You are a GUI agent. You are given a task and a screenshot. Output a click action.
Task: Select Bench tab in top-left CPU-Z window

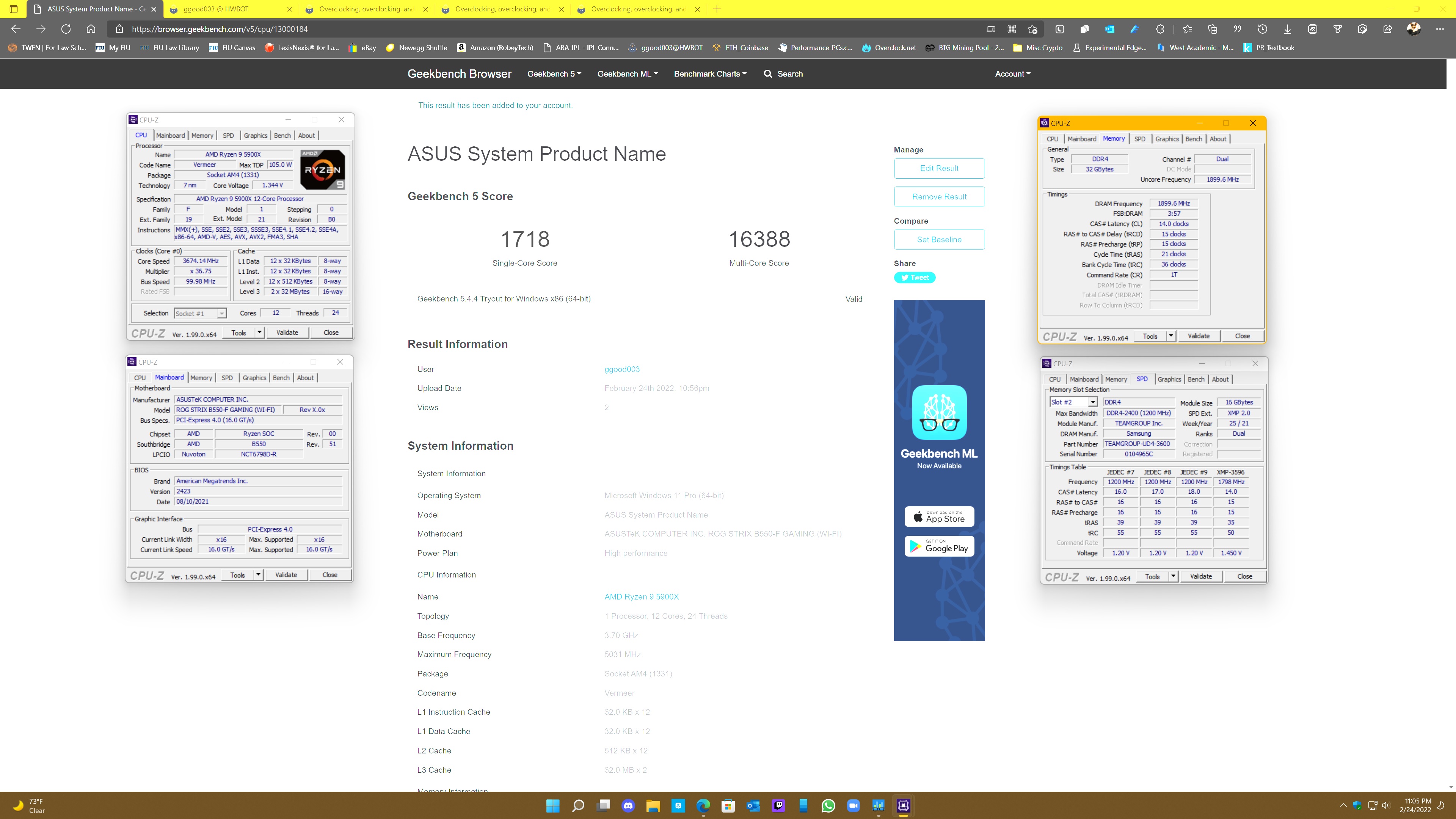click(282, 136)
